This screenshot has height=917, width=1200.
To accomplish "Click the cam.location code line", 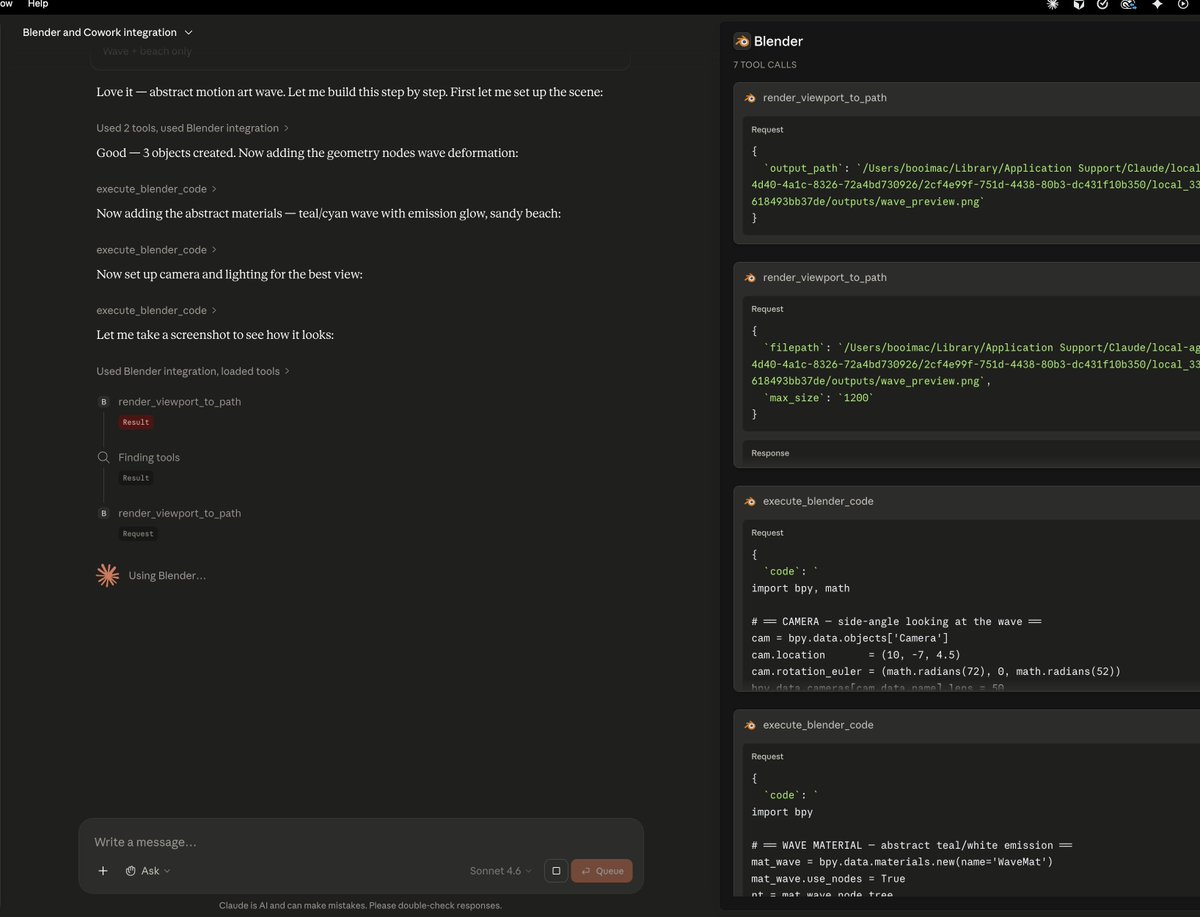I will tap(856, 655).
